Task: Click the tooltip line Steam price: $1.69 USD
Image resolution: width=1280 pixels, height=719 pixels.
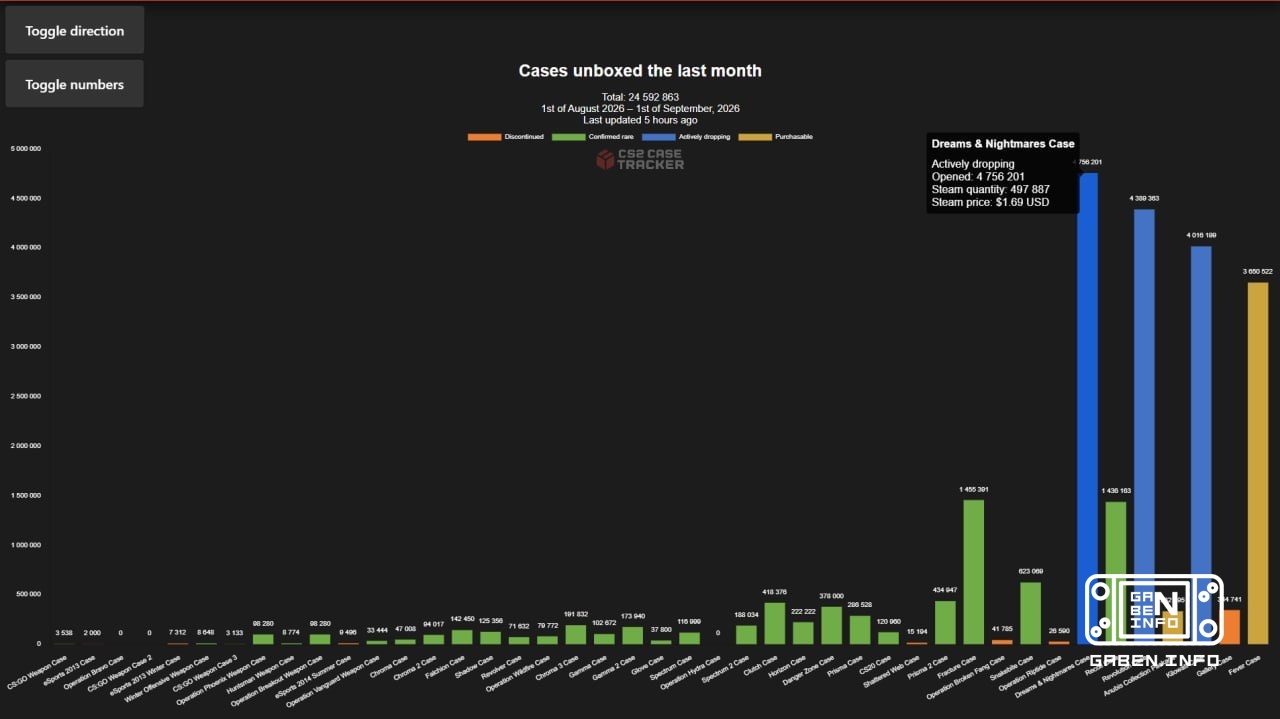Action: coord(990,202)
